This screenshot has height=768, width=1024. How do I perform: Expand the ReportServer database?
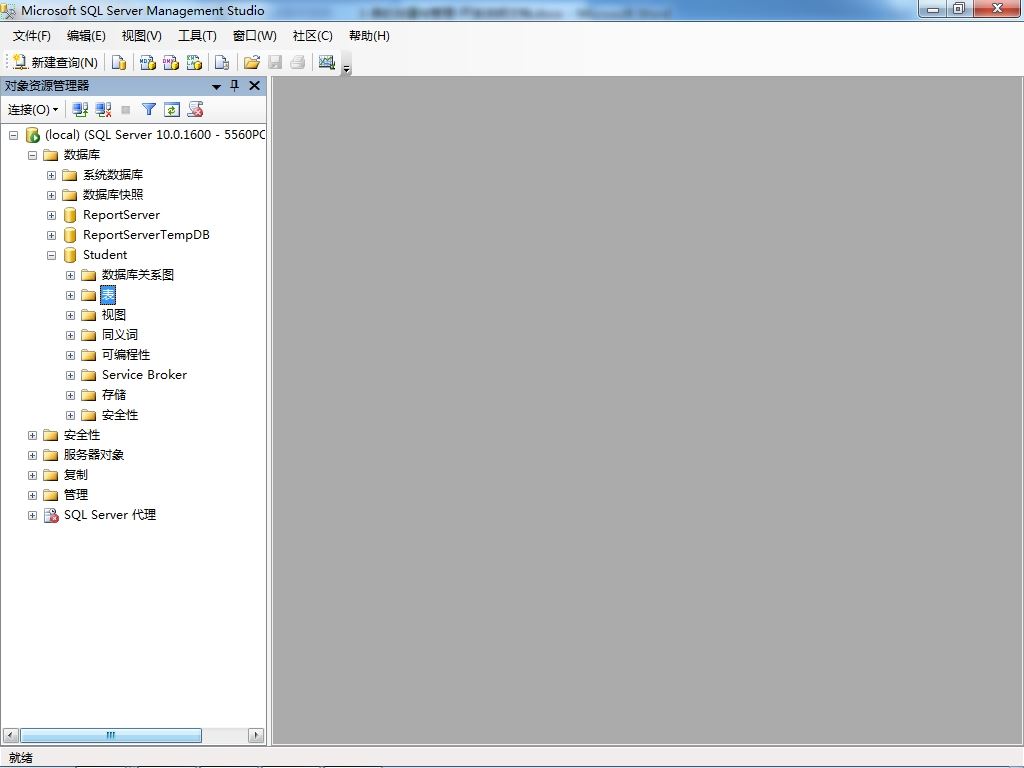[x=51, y=216]
